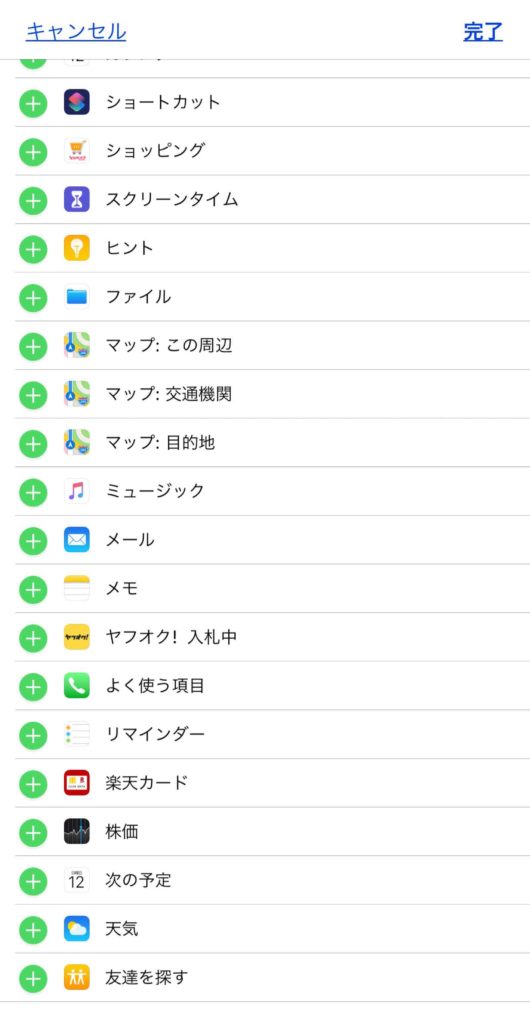Screen dimensions: 530x1024
Task: Add マップ: この周辺 widget with plus button
Action: (x=33, y=346)
